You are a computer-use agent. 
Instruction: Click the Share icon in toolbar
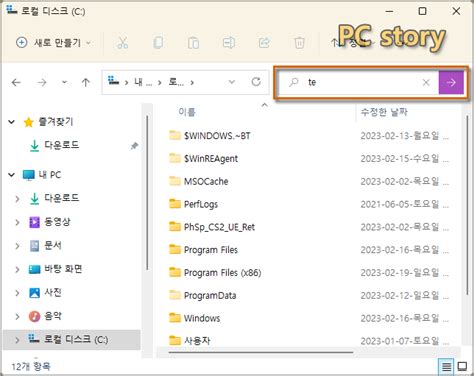tap(264, 43)
